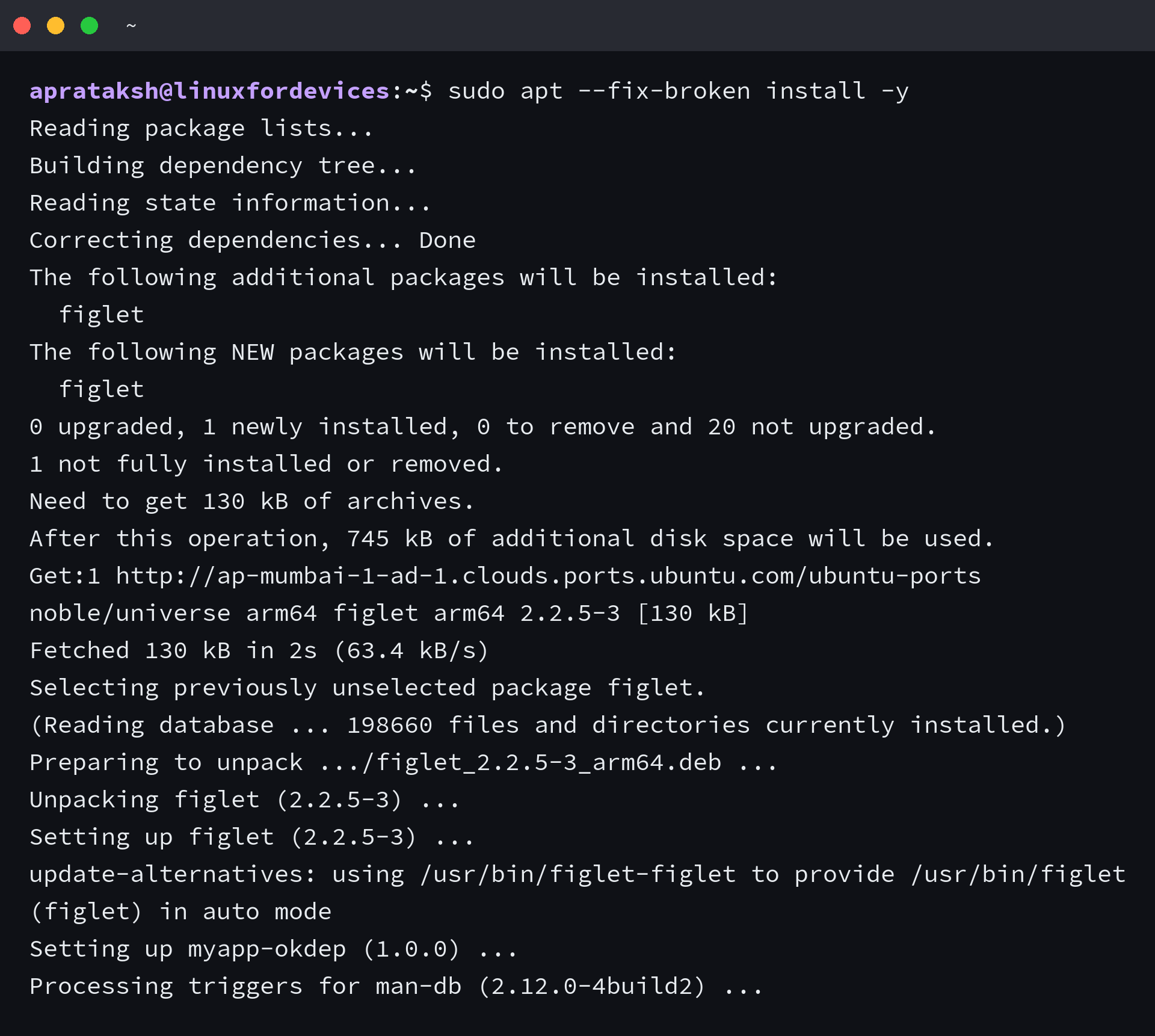Click the line 'Reading package lists...'

click(x=202, y=129)
